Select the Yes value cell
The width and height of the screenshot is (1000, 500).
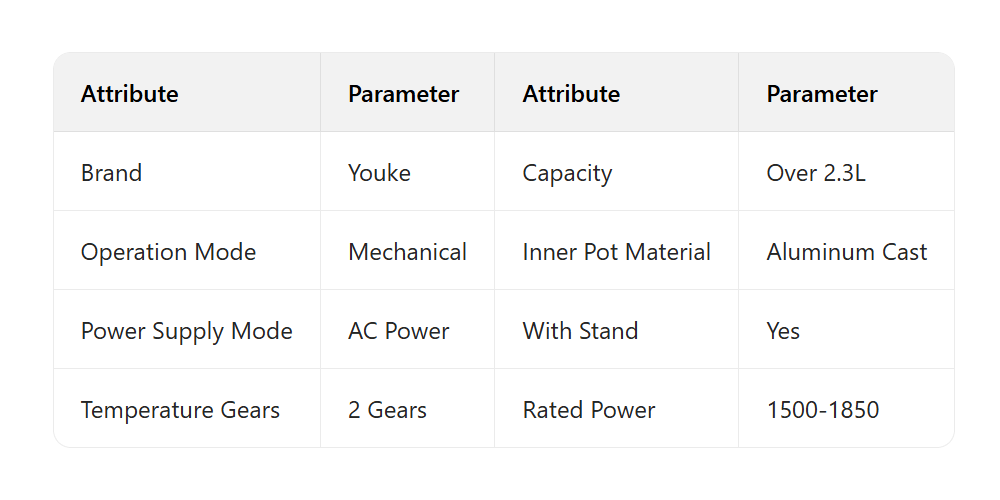(x=783, y=331)
